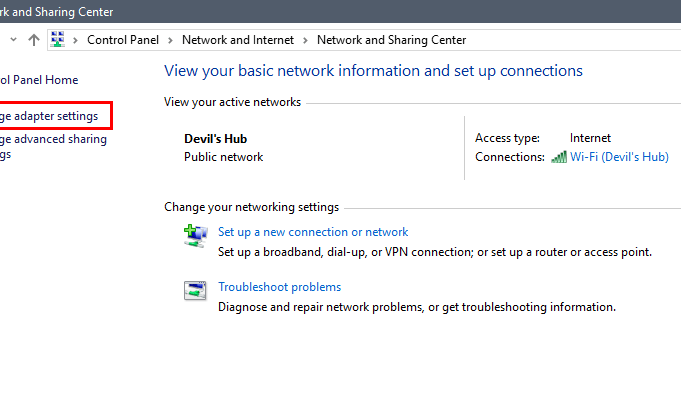Click the new connection setup icon

195,236
